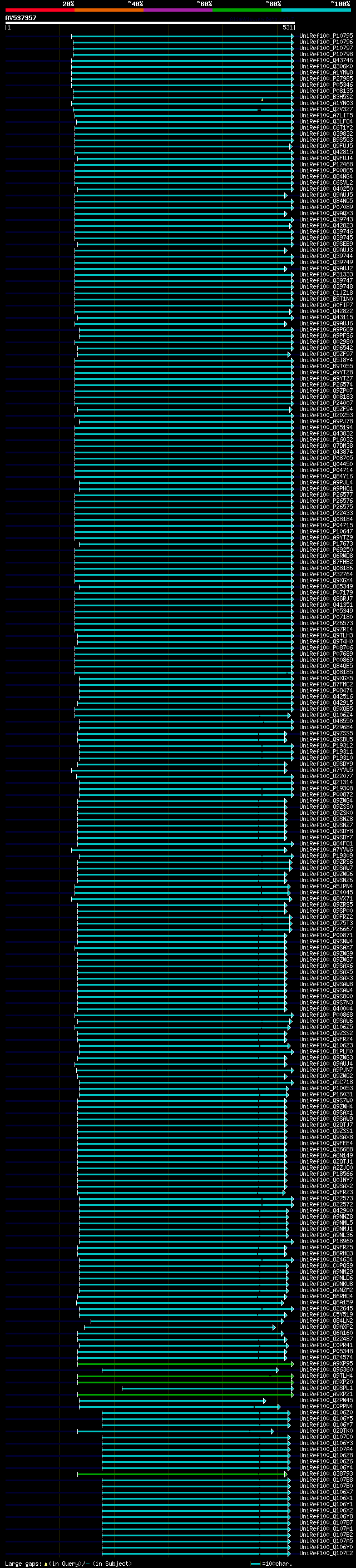Select hit label UniRef100_C6SVL2
Viewport: 356px width, 1568px height.
(x=326, y=182)
